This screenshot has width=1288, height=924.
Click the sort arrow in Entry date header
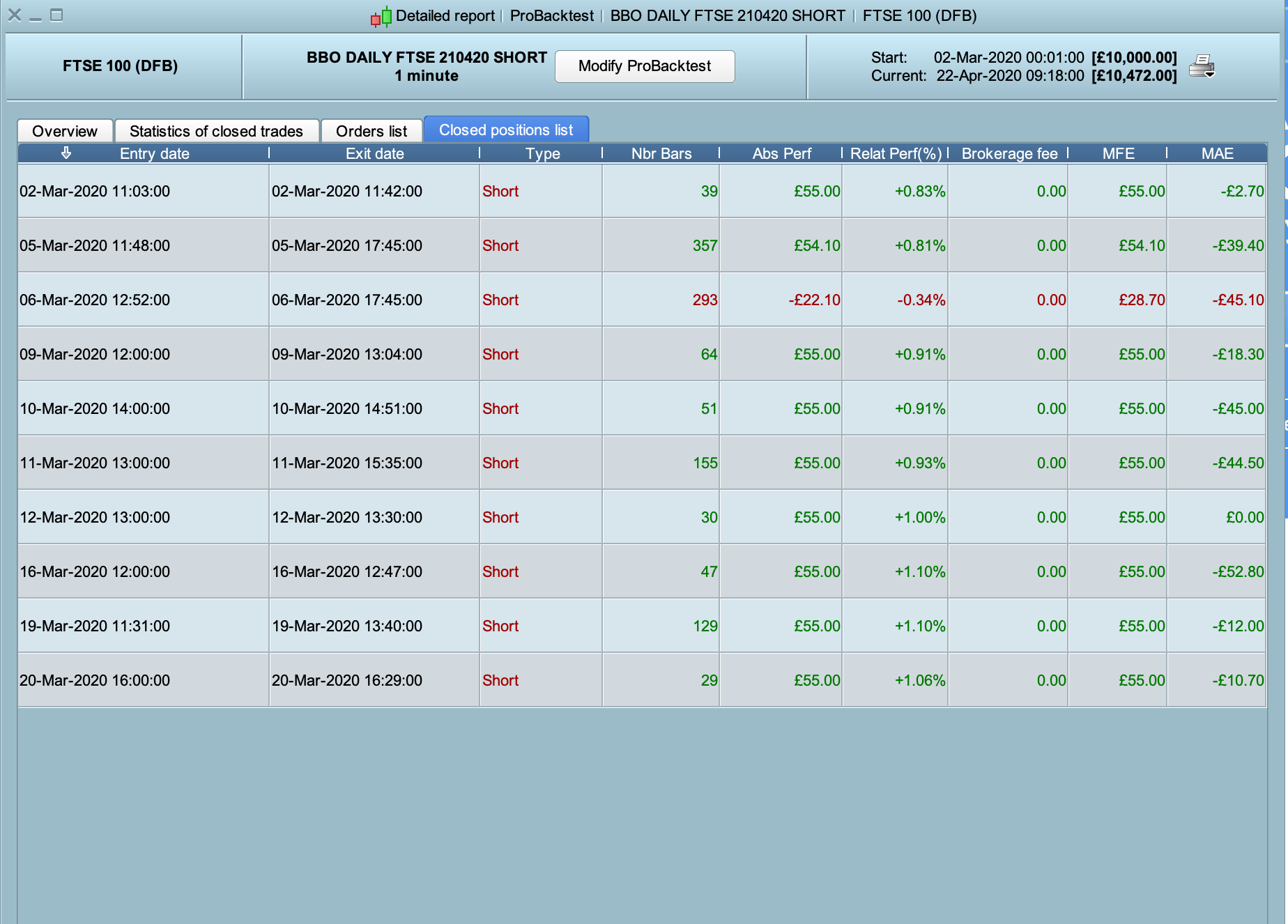tap(66, 153)
